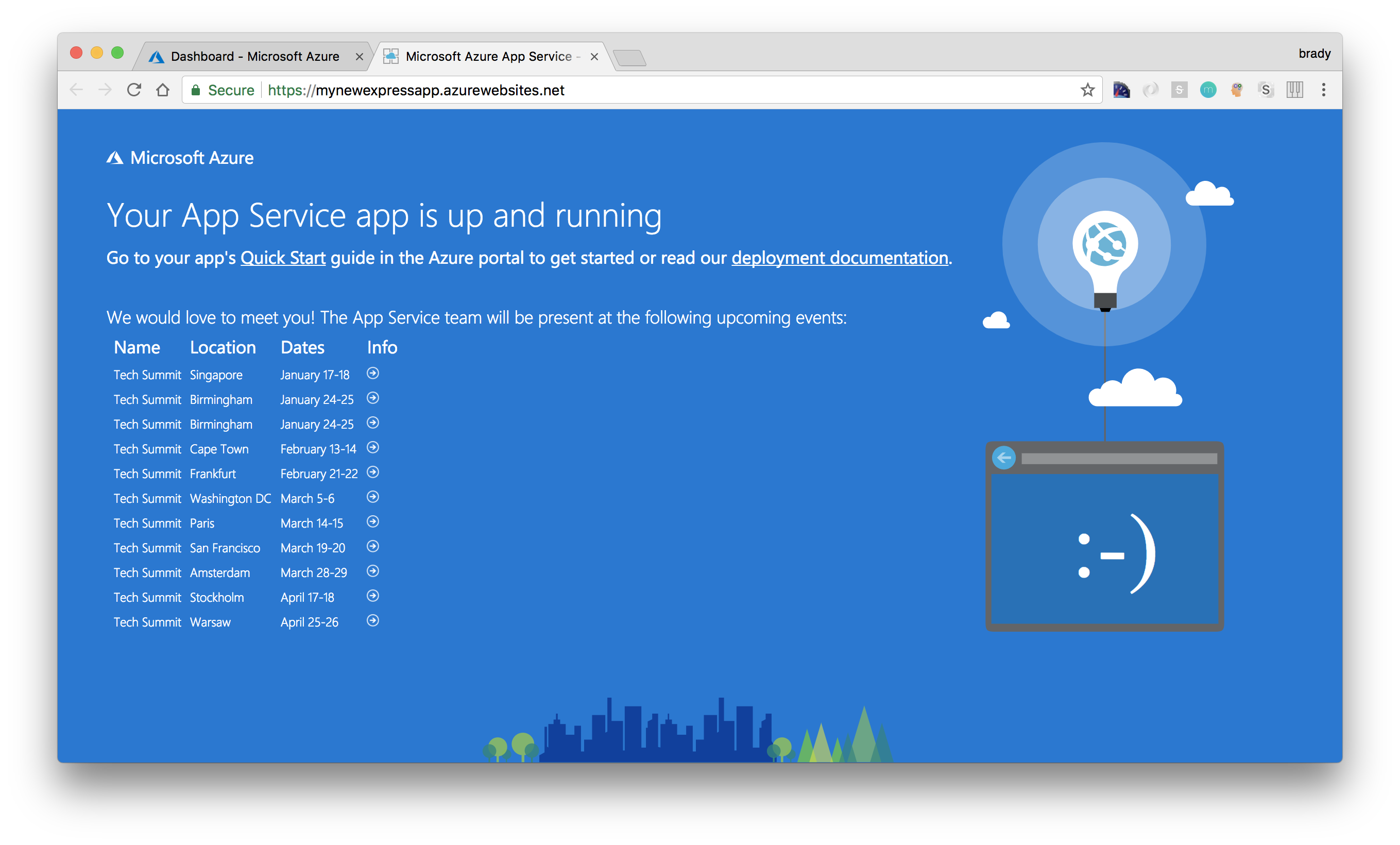Open the brady profile button
This screenshot has width=1400, height=845.
[x=1315, y=54]
